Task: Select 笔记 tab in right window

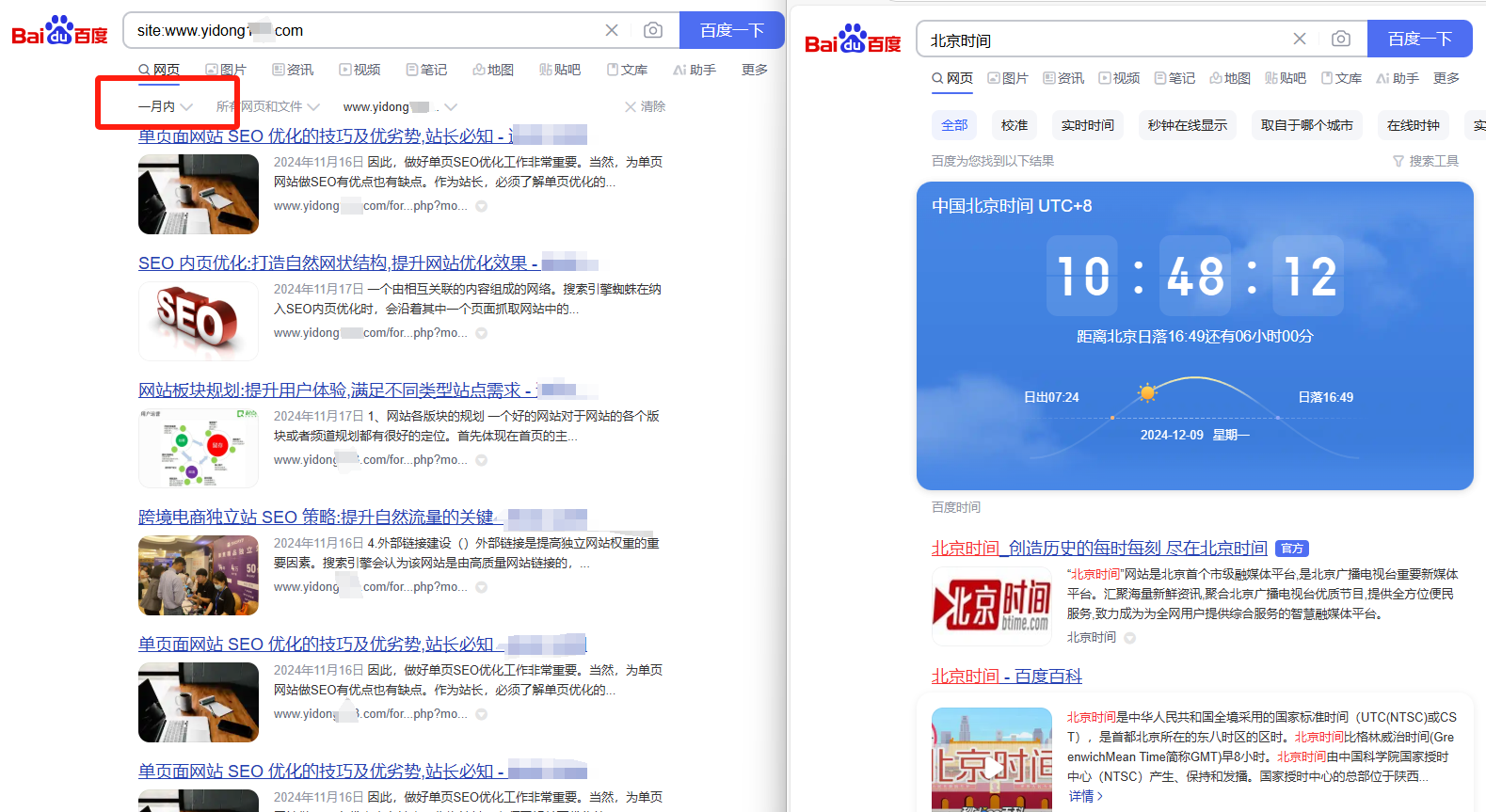Action: point(1174,78)
